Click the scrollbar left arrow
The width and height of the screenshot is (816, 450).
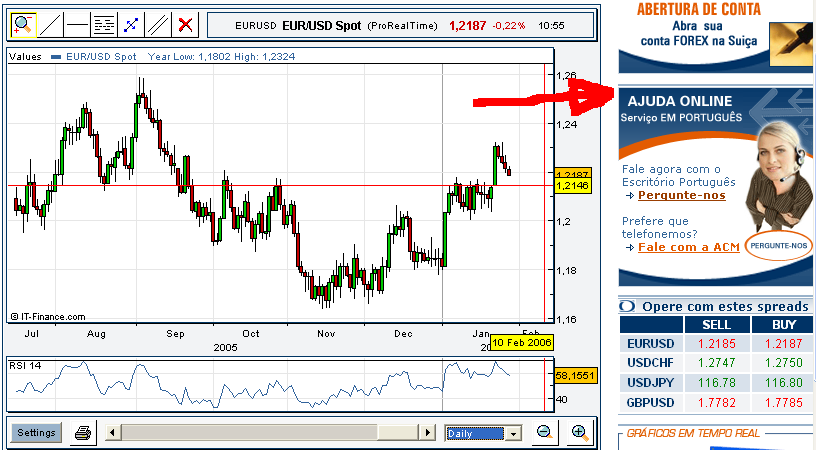tap(113, 432)
